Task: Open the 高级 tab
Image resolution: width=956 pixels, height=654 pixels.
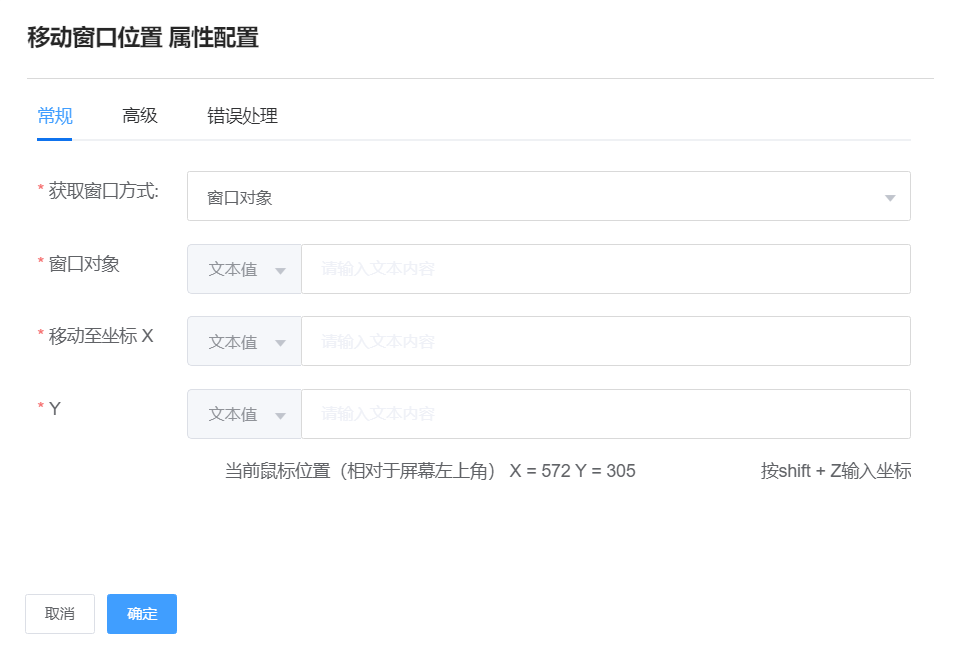Action: point(140,116)
